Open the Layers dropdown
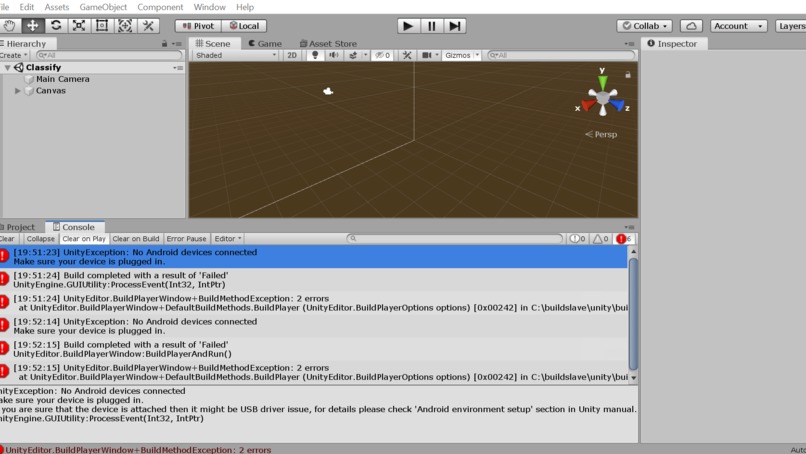 [791, 26]
